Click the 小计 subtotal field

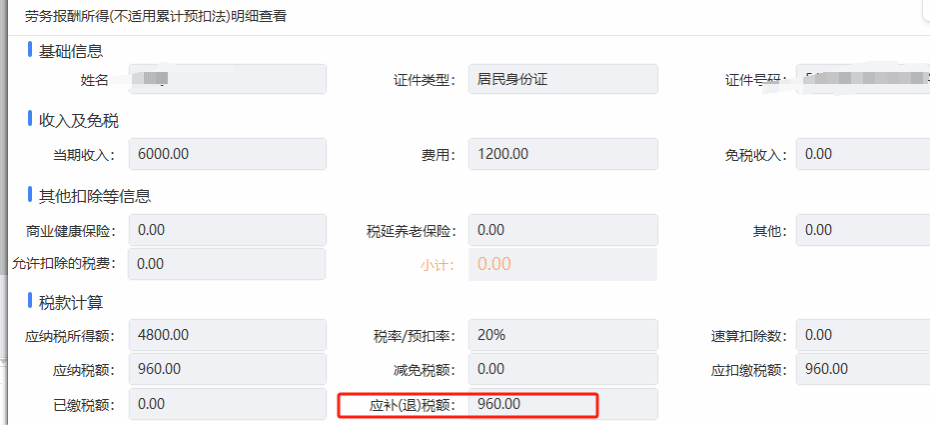[x=562, y=264]
